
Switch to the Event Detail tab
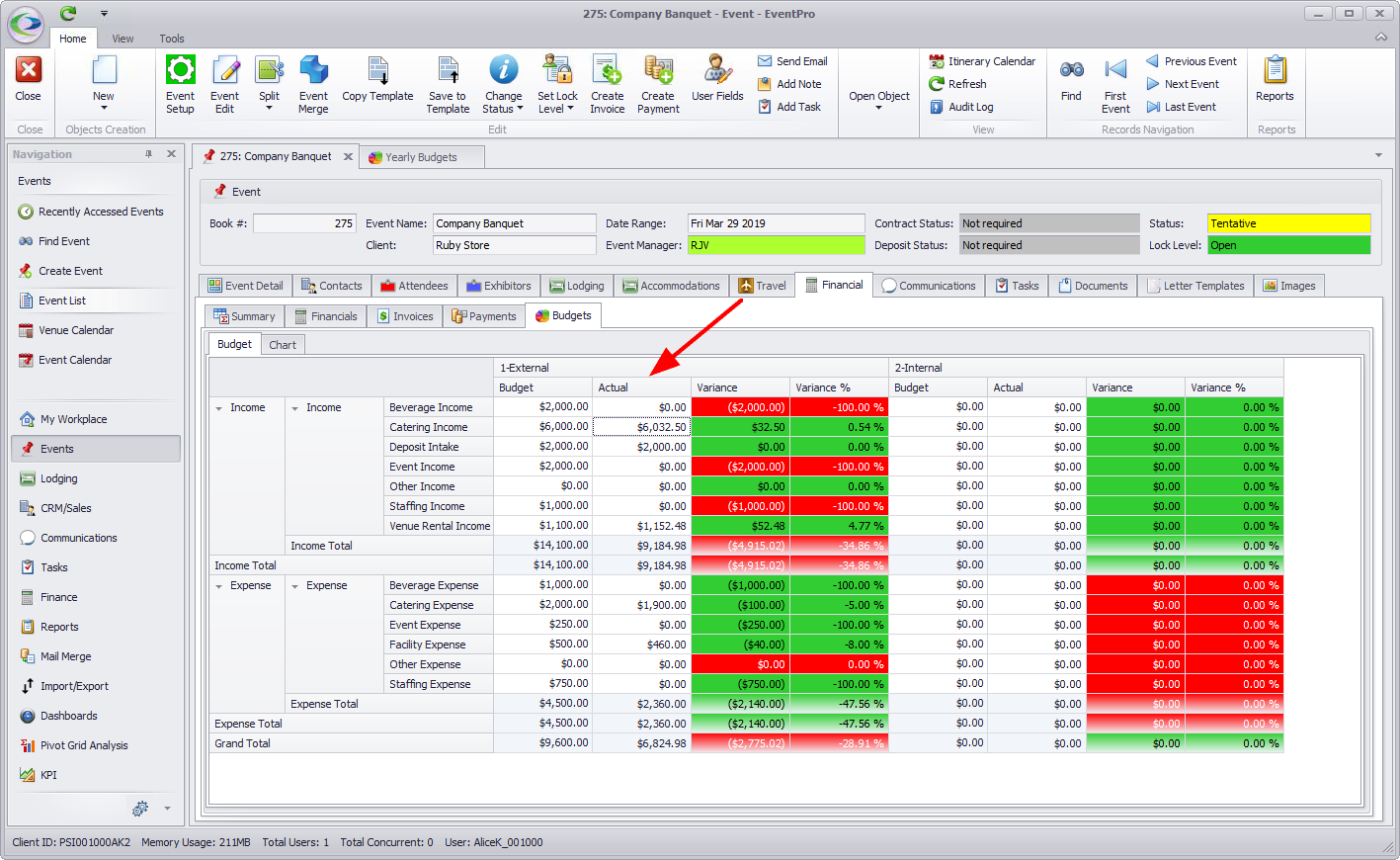coord(245,286)
